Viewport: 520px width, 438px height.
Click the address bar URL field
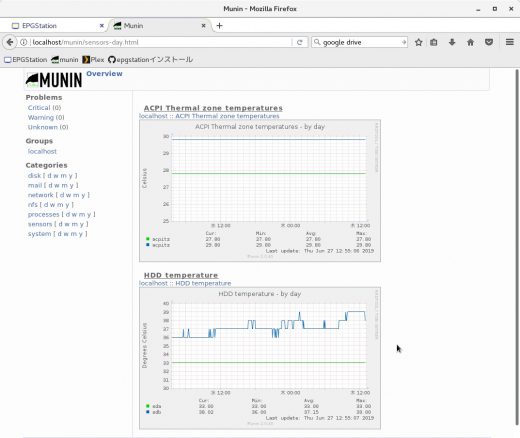[160, 42]
